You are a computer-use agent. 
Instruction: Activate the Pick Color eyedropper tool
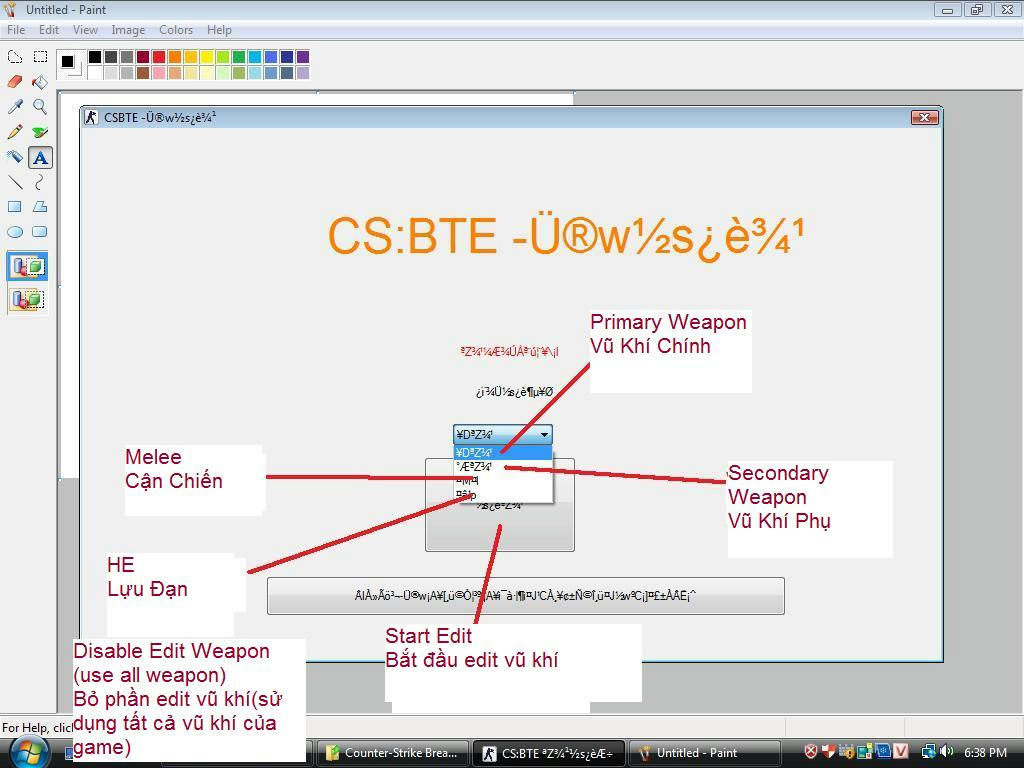point(14,106)
